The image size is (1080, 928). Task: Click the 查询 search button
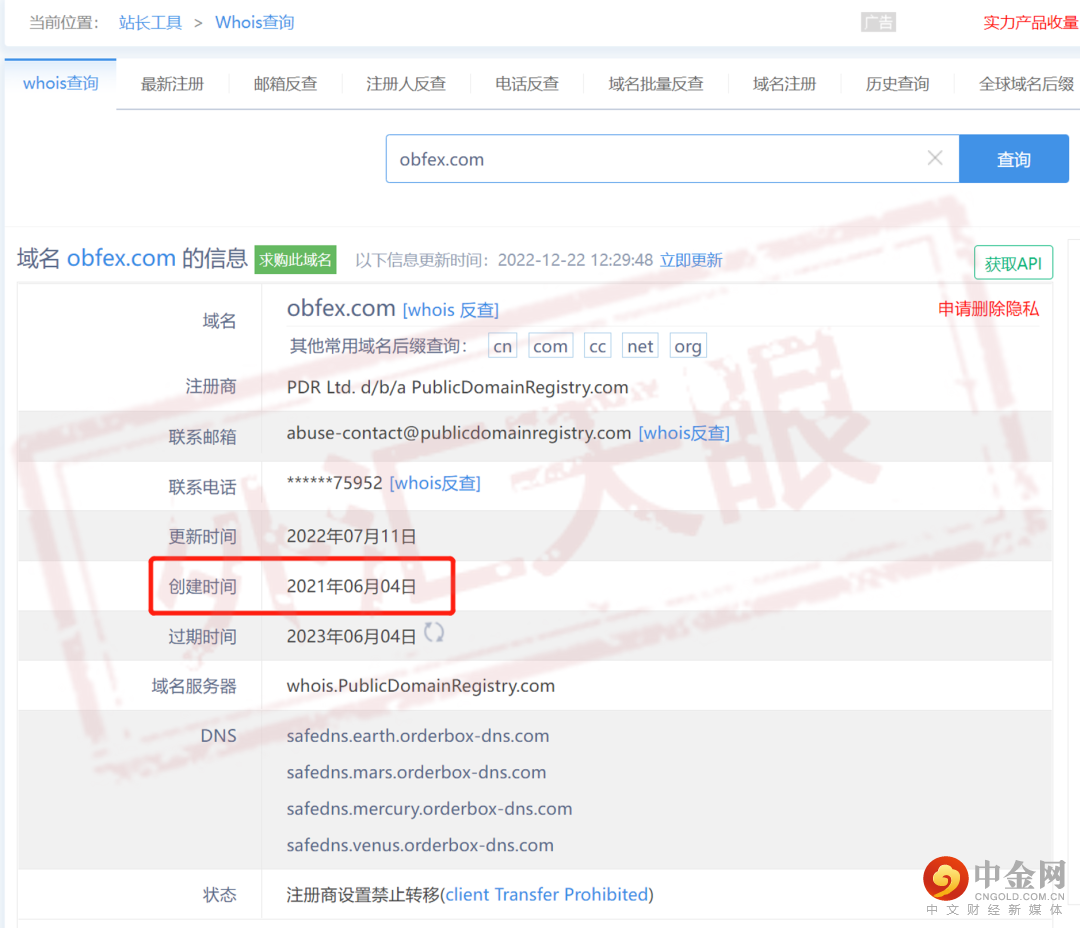click(x=1014, y=159)
